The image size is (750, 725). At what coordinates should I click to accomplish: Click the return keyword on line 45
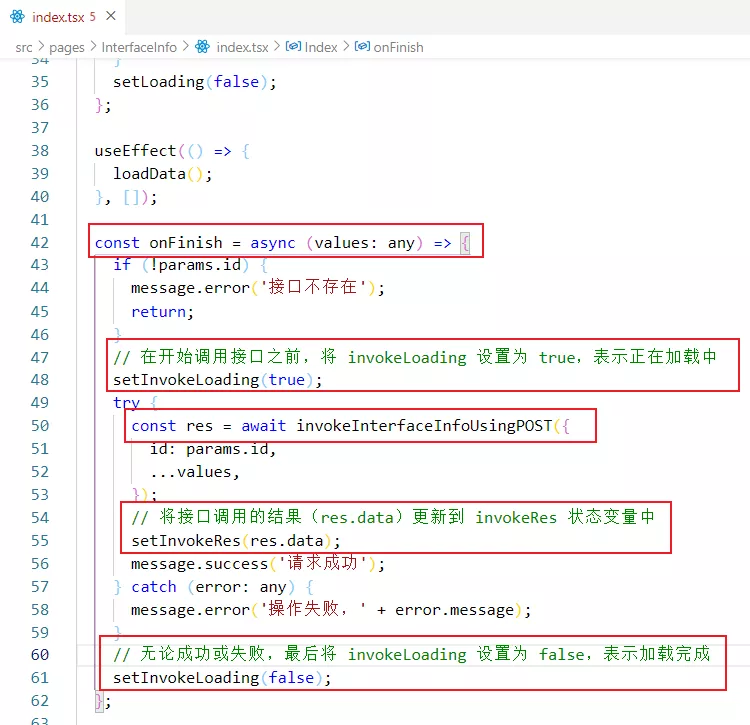[x=158, y=312]
